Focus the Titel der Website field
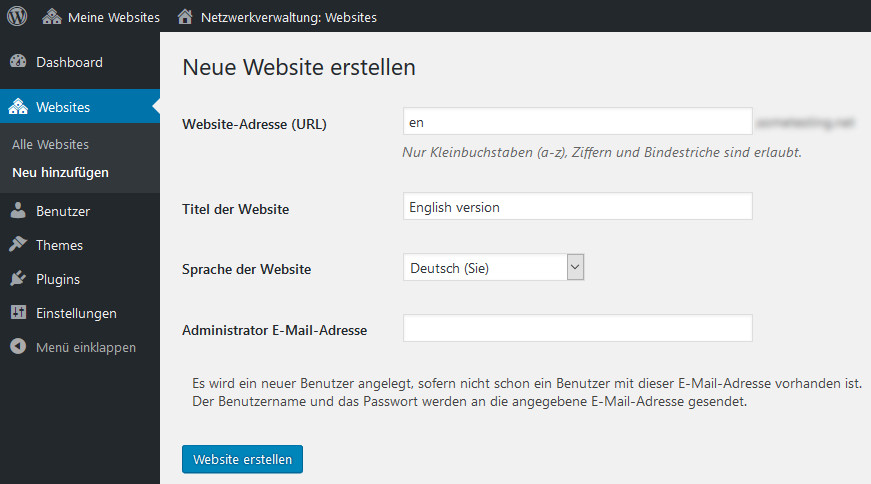This screenshot has height=484, width=871. click(578, 206)
